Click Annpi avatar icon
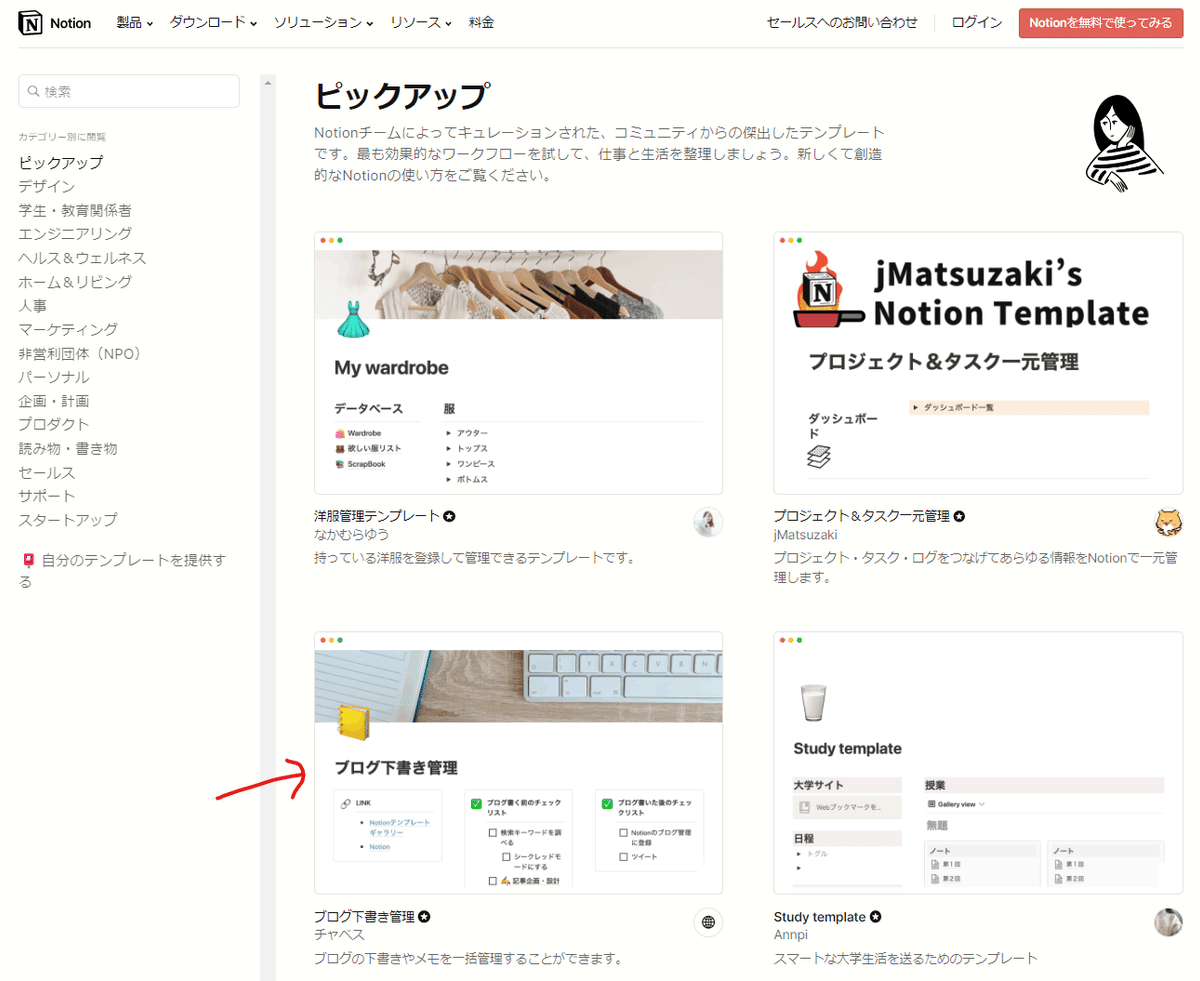 pyautogui.click(x=1168, y=922)
